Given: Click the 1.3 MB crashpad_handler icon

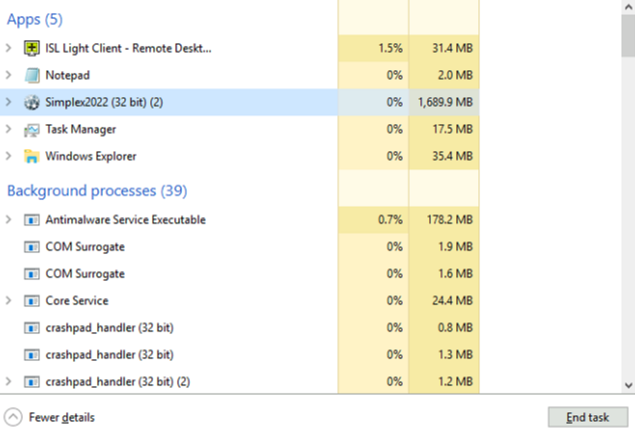Looking at the screenshot, I should pos(32,355).
